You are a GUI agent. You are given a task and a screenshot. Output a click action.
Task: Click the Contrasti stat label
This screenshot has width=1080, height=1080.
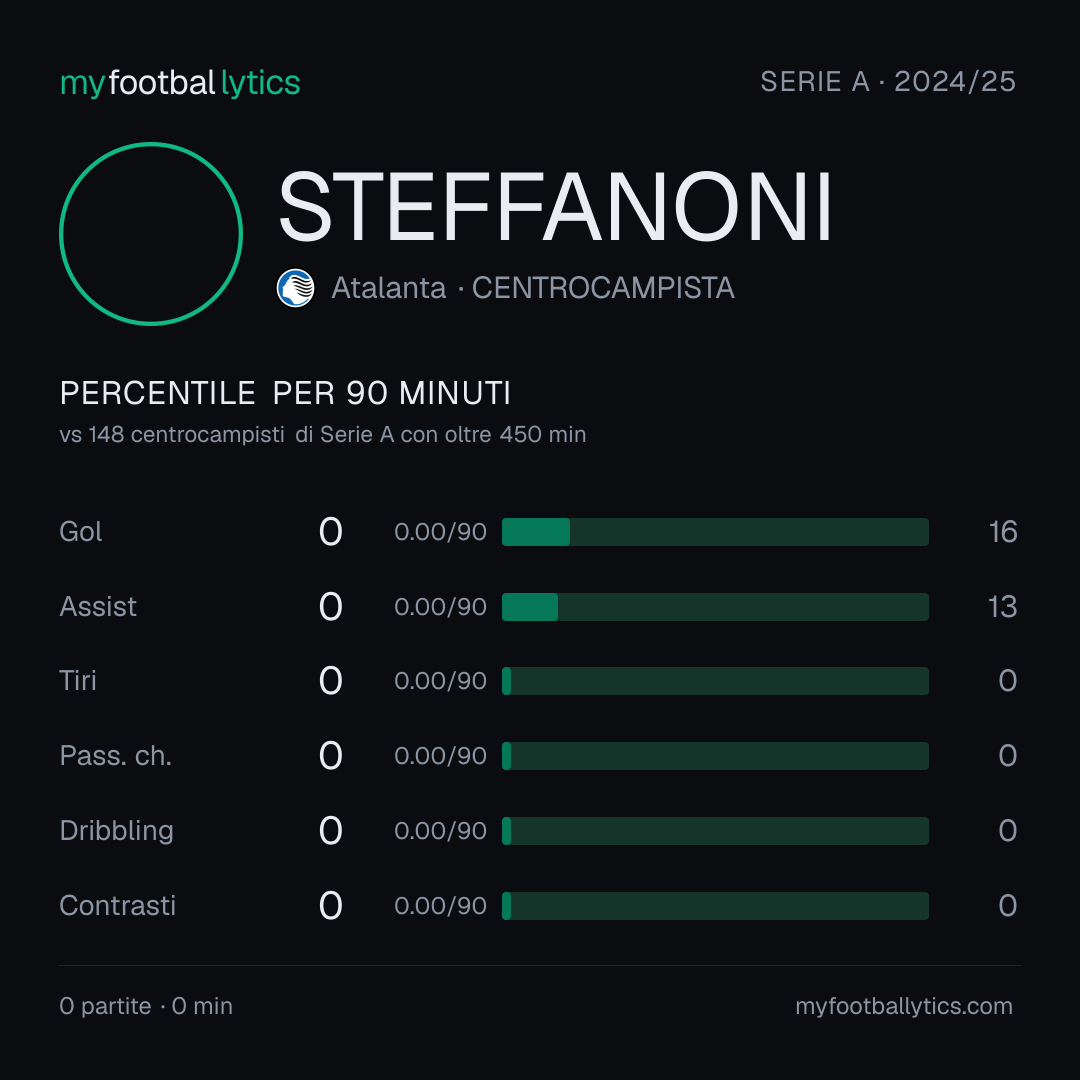coord(118,906)
